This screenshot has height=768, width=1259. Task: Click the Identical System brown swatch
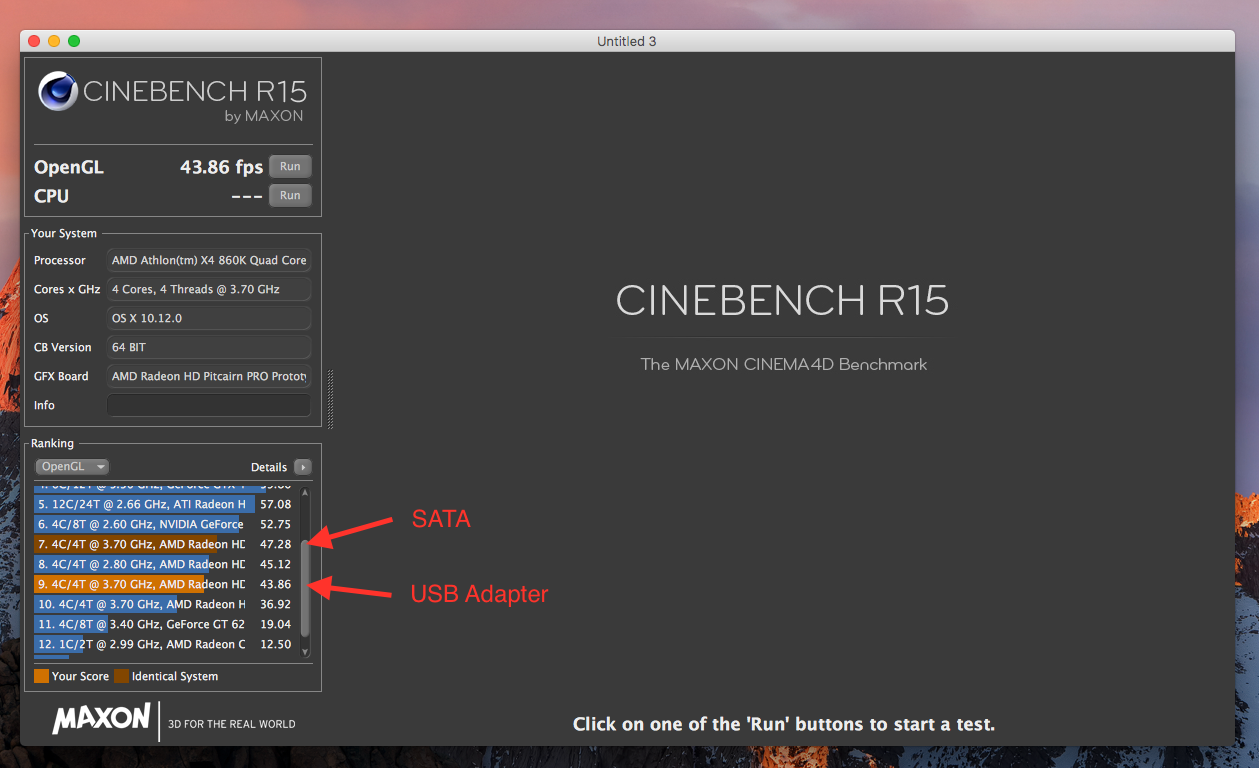coord(121,676)
